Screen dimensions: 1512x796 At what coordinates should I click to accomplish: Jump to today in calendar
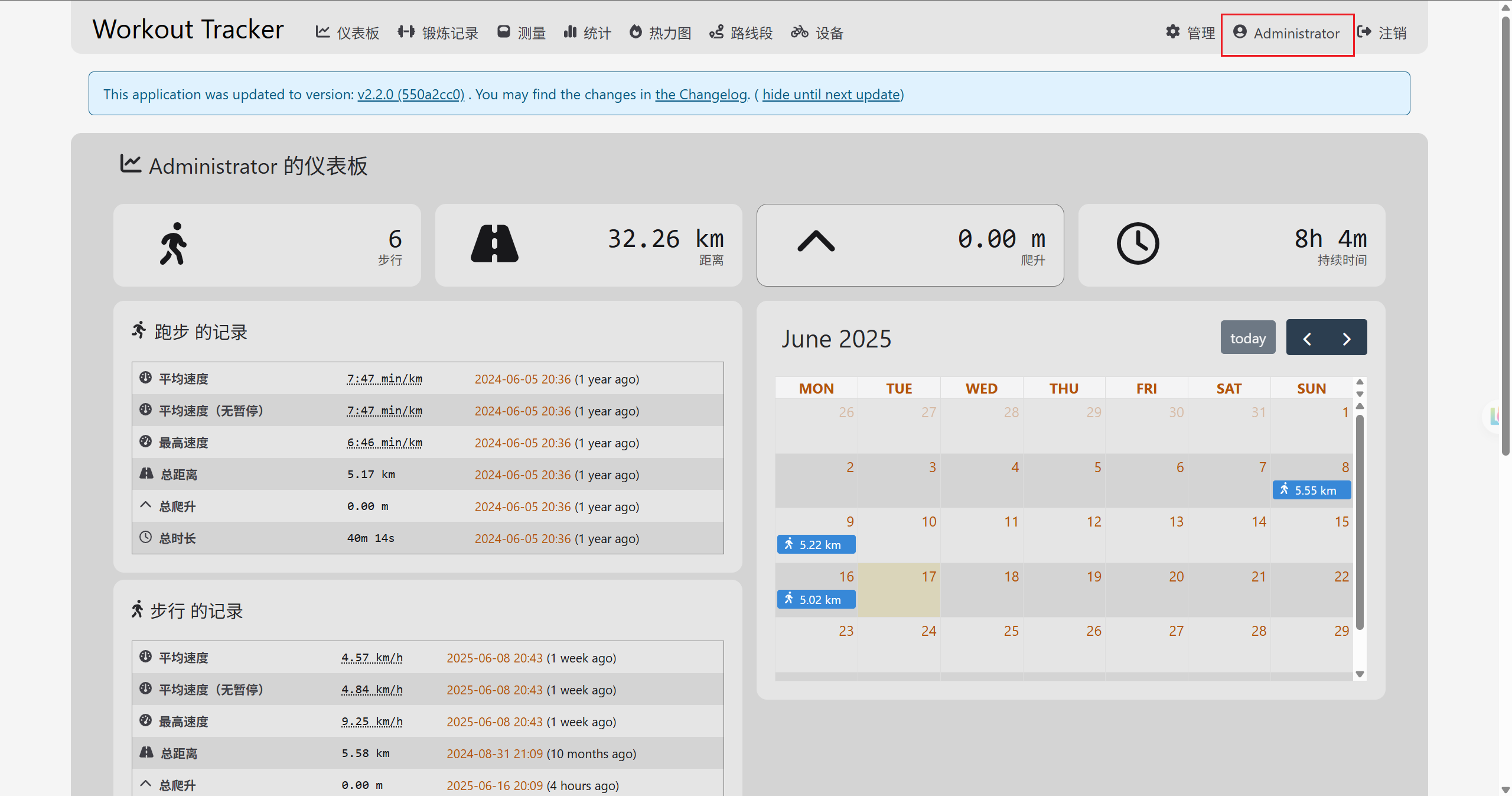click(x=1248, y=338)
